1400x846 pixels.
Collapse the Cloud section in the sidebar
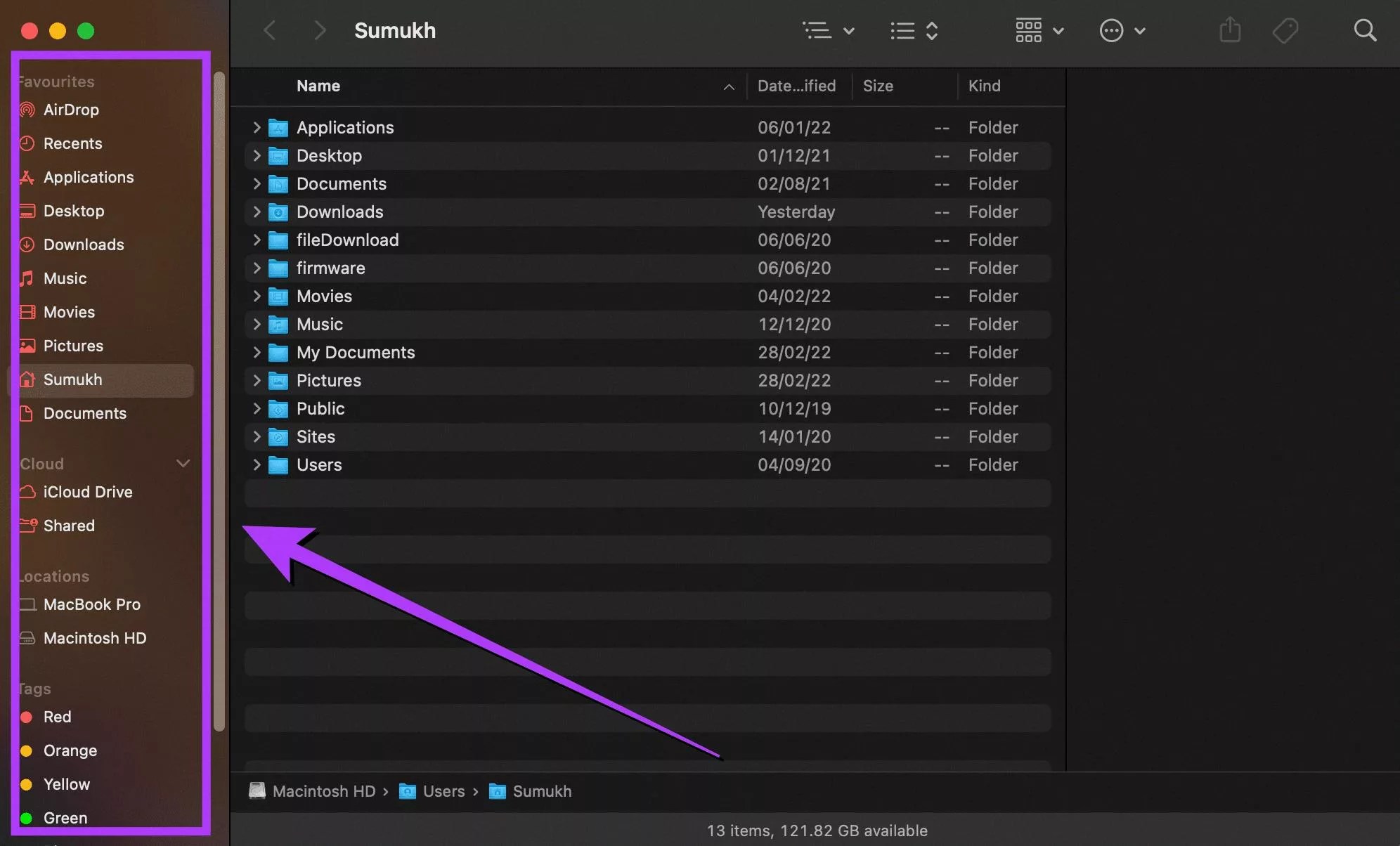183,463
